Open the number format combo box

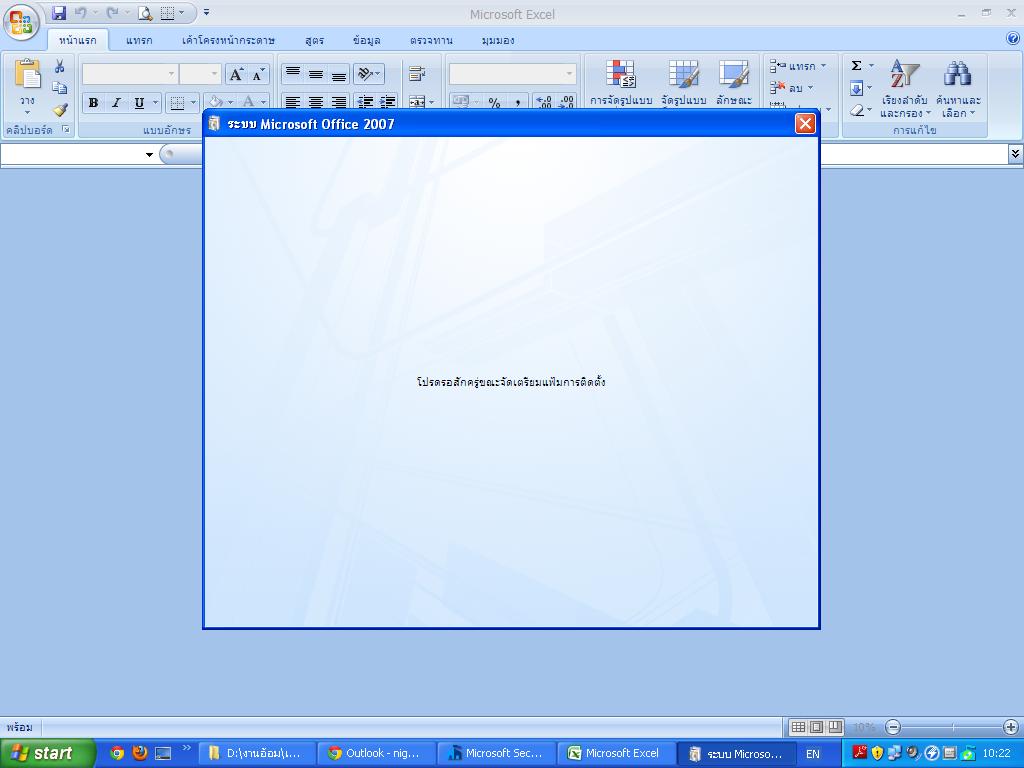pos(512,74)
